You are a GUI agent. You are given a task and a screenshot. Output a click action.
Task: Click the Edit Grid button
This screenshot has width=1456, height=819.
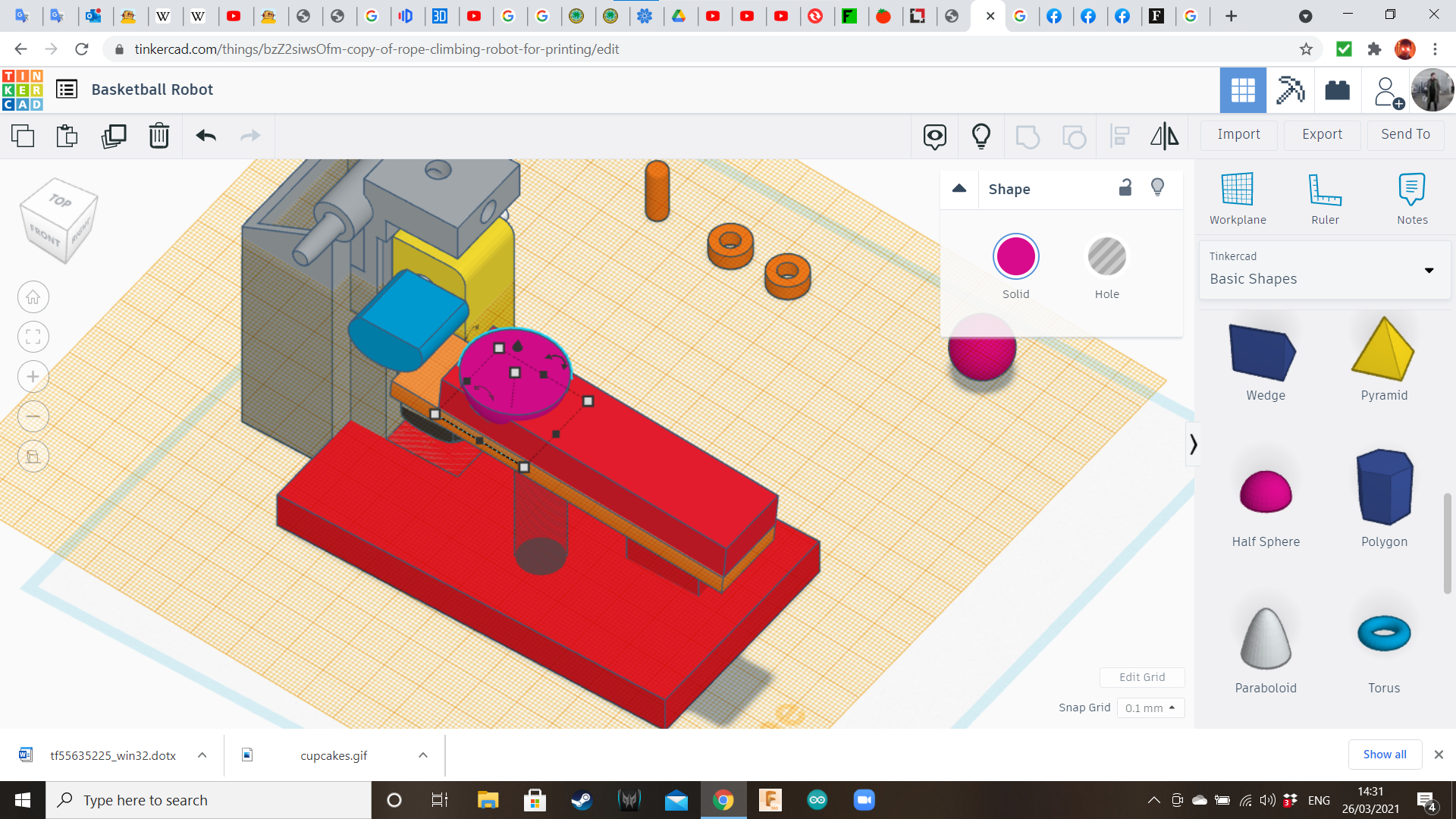1142,677
